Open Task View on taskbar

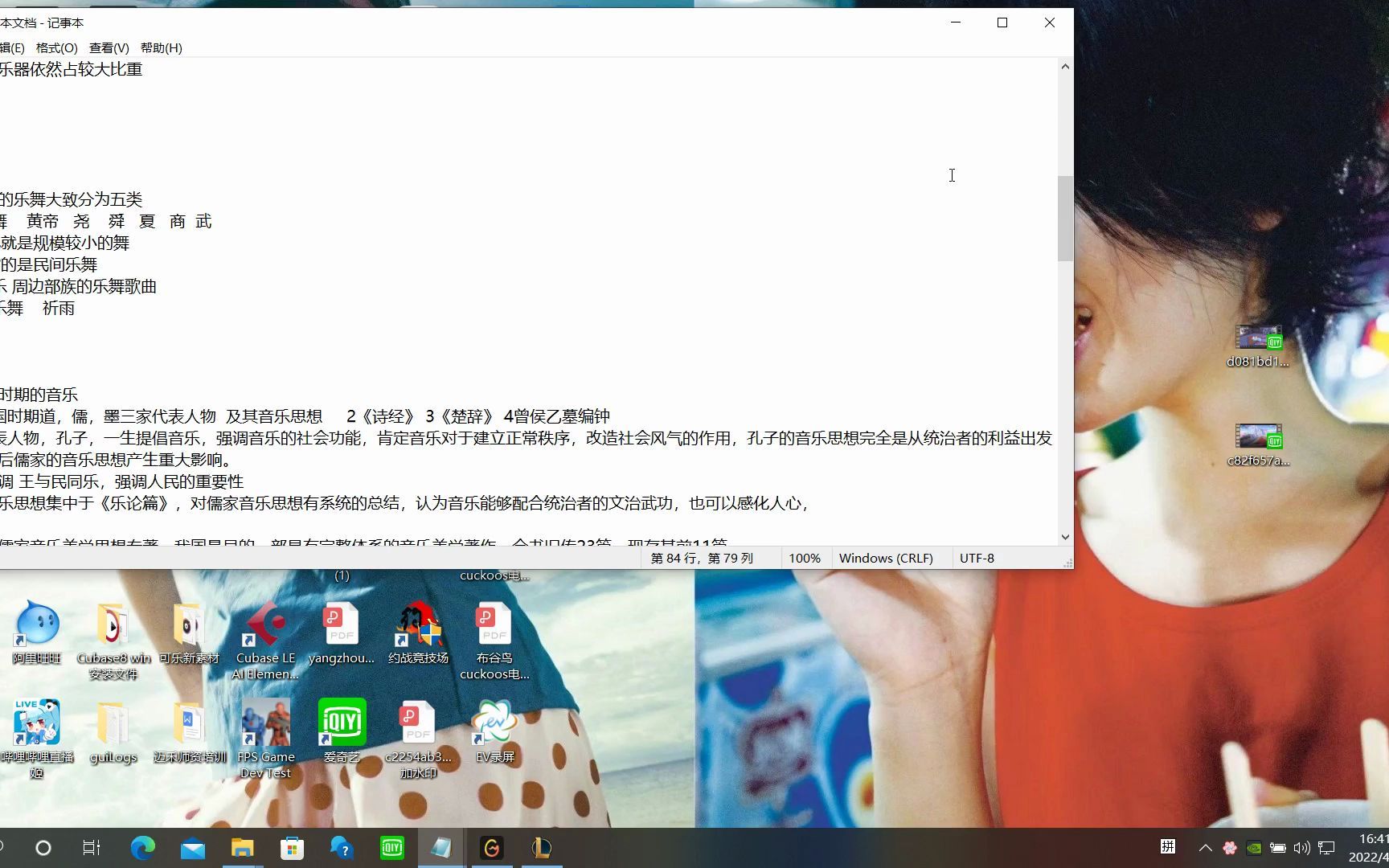click(92, 848)
